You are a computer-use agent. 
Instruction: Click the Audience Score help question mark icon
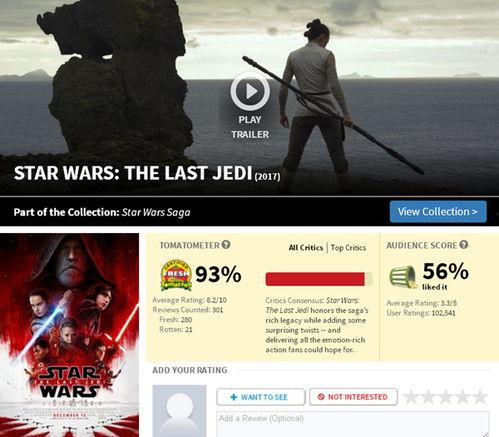coord(464,245)
